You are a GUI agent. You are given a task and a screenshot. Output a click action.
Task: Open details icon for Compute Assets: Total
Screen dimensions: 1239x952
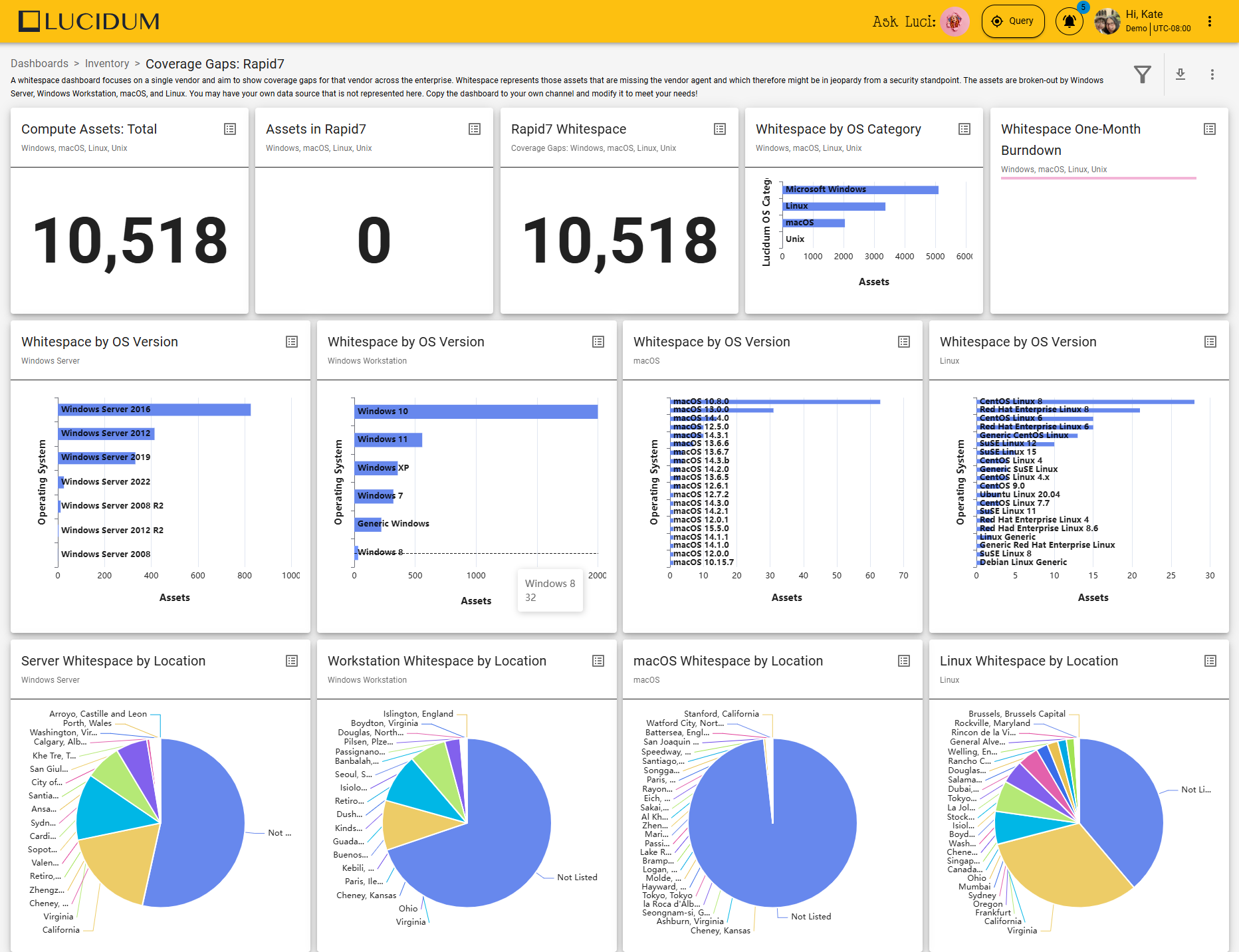coord(230,129)
